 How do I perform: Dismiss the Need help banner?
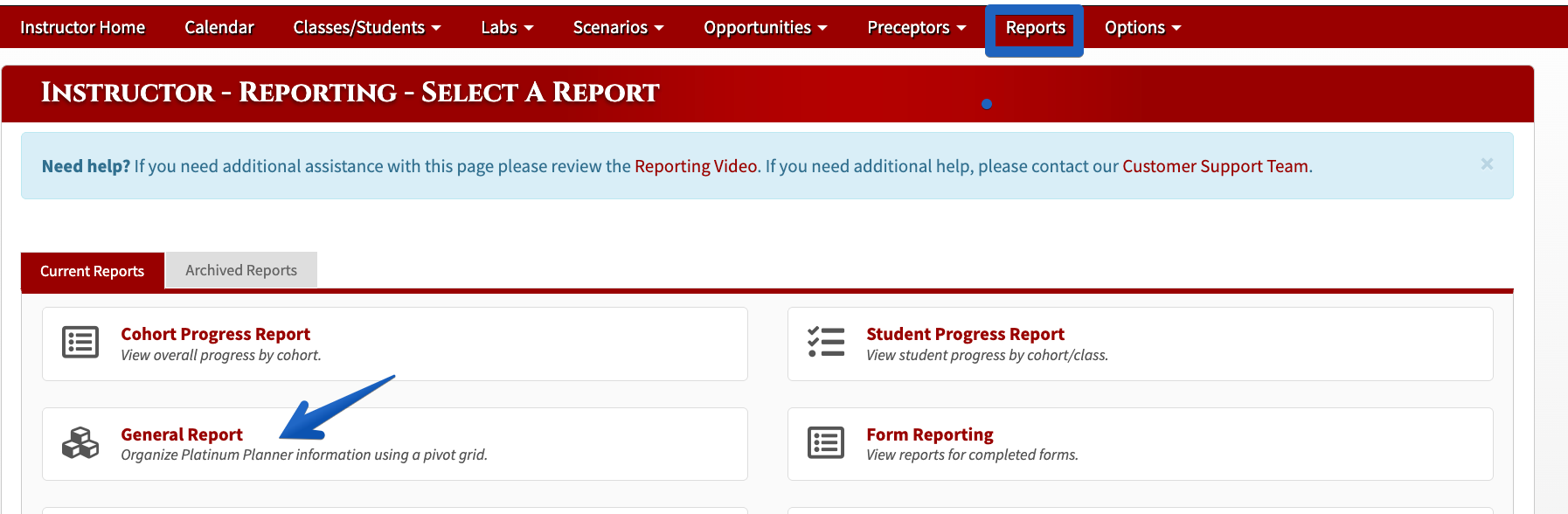[x=1487, y=164]
